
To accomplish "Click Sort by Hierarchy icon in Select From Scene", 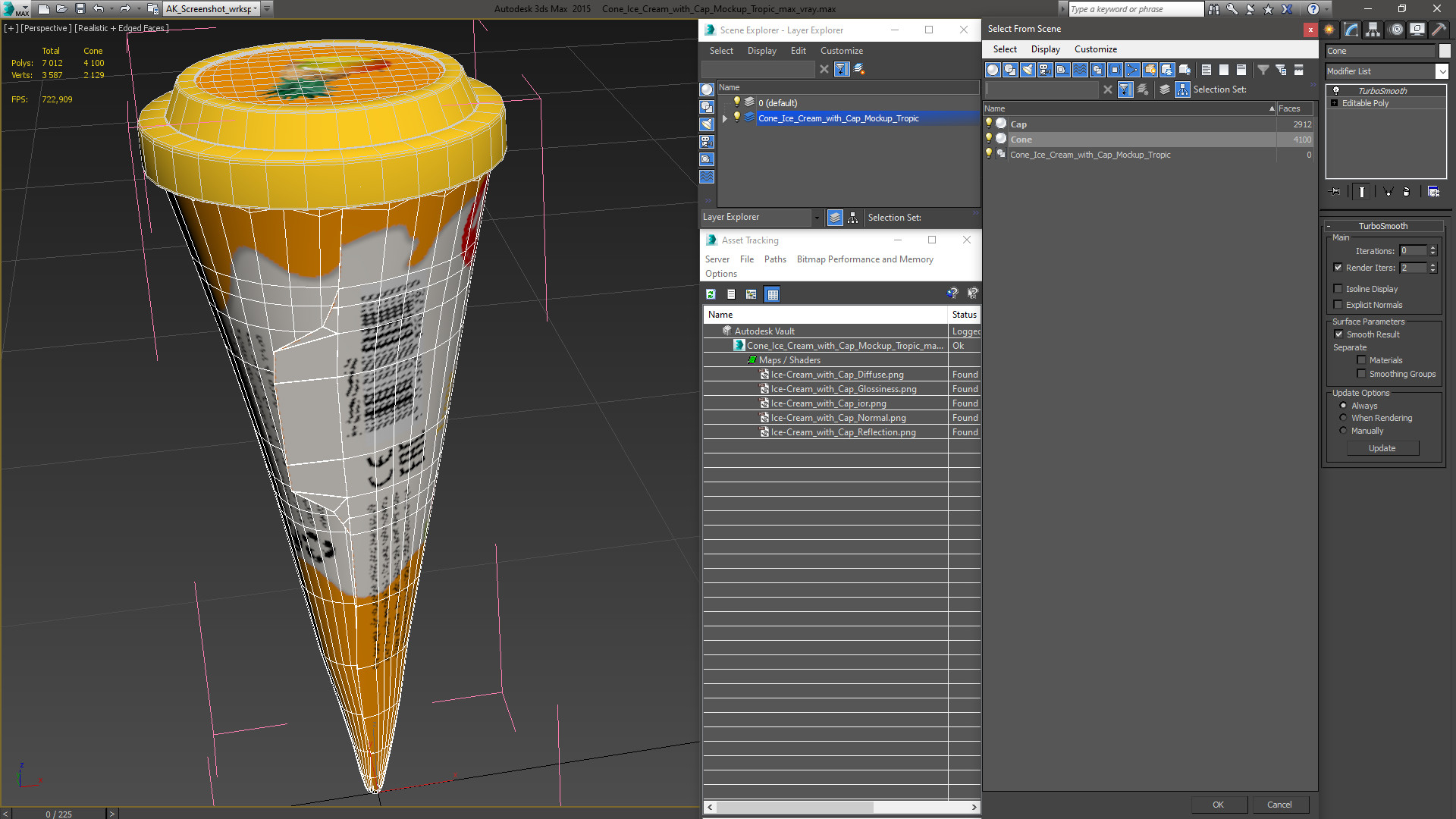I will click(x=1183, y=89).
